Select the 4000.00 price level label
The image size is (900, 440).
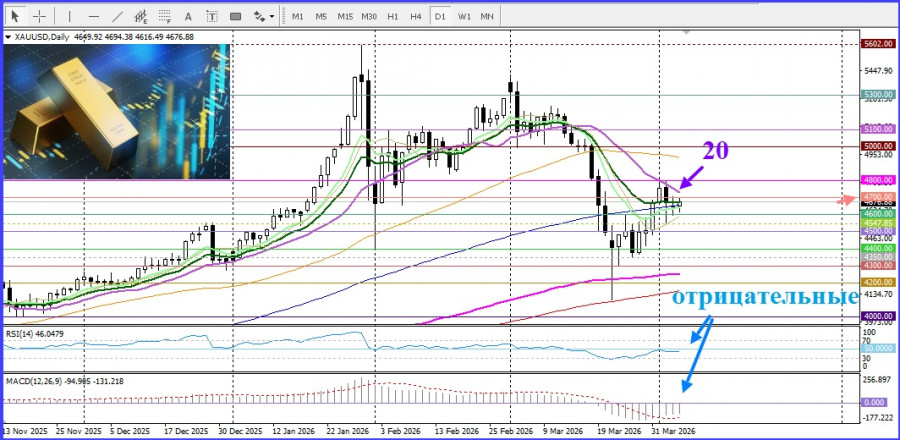[878, 316]
